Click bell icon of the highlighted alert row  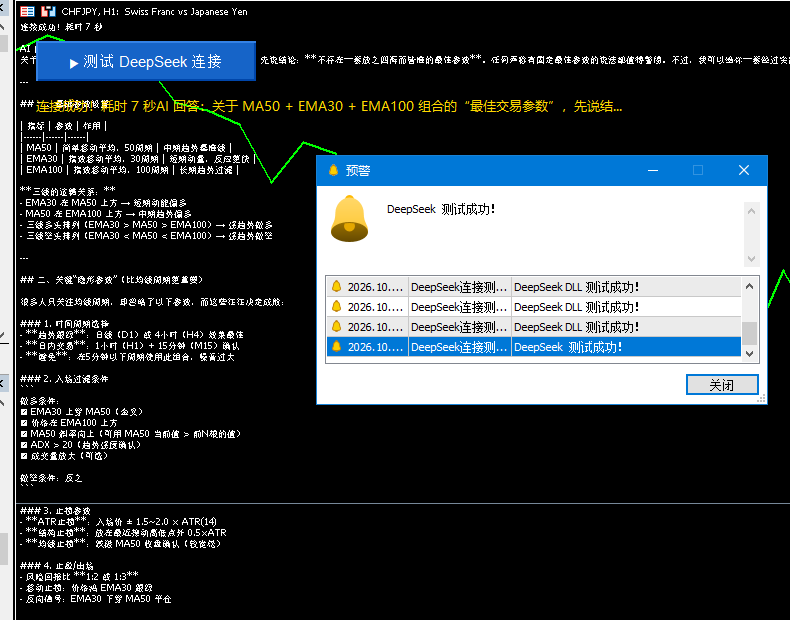pyautogui.click(x=337, y=347)
